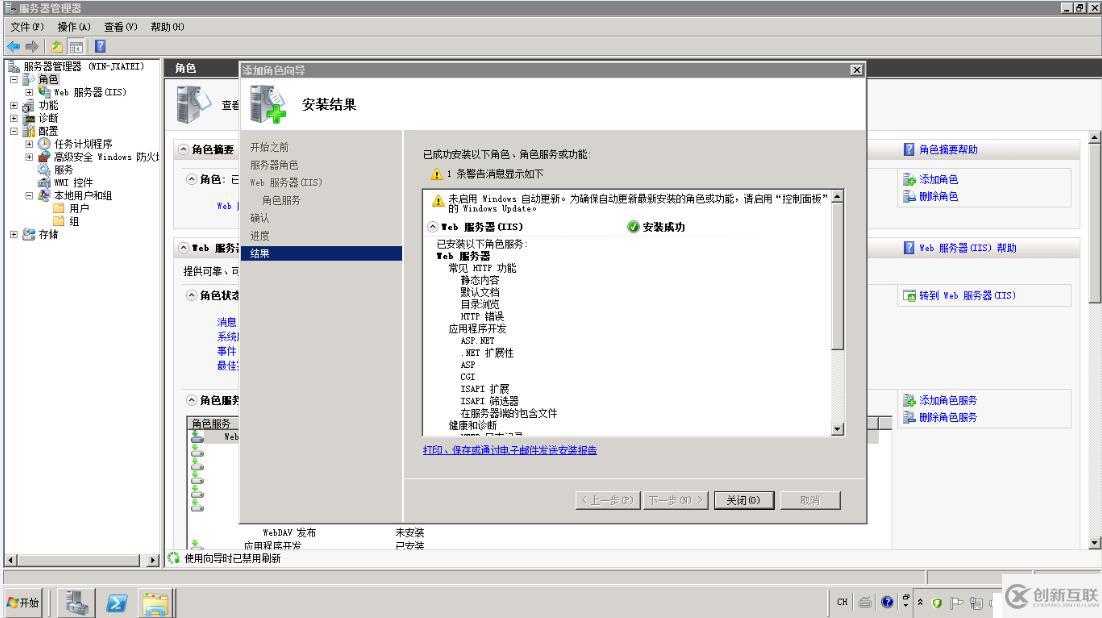
Task: Click the up-one-level folder toolbar icon
Action: click(57, 46)
